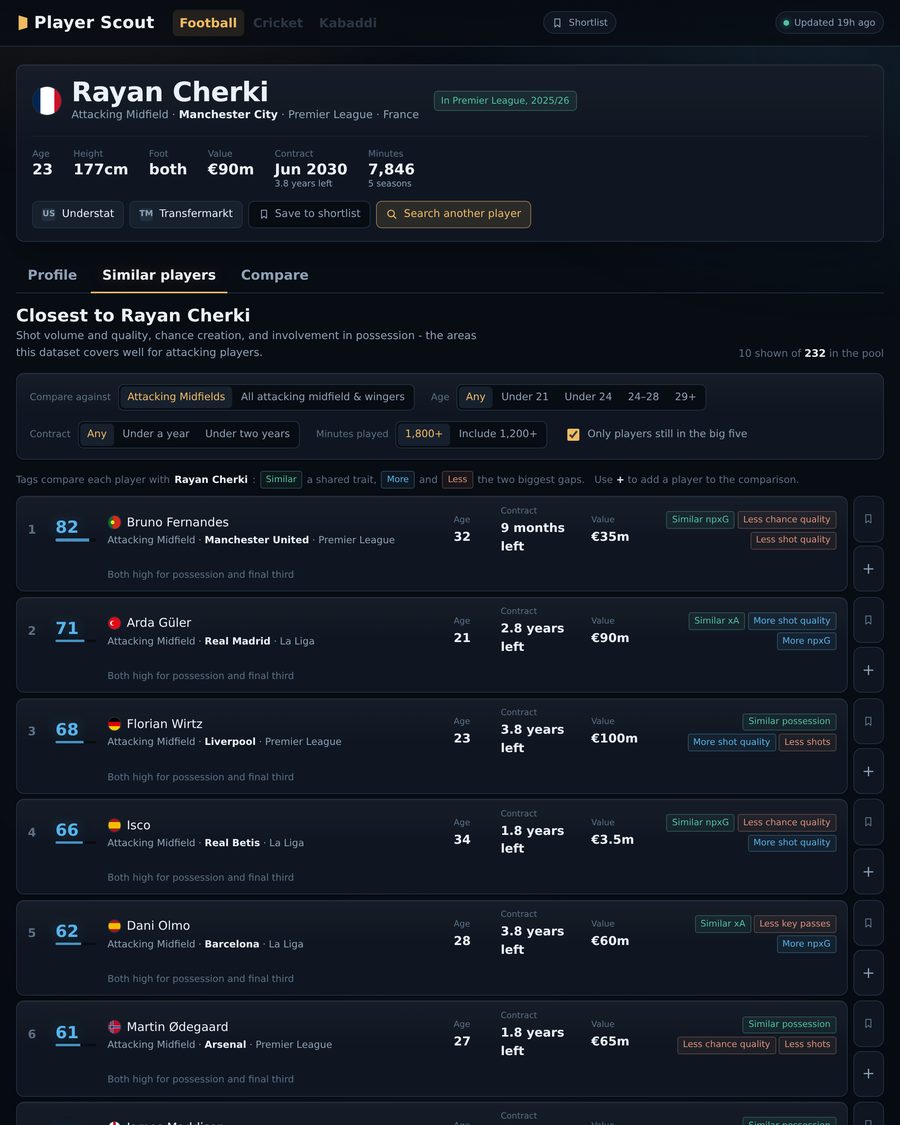
Task: Select the Attacking Midfields comparison group
Action: pos(176,397)
